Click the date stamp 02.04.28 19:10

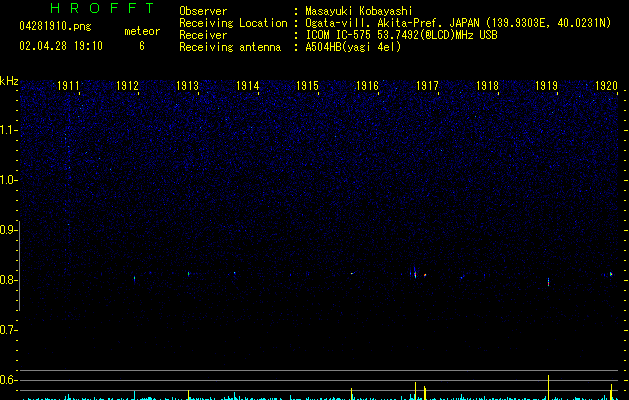coord(61,46)
